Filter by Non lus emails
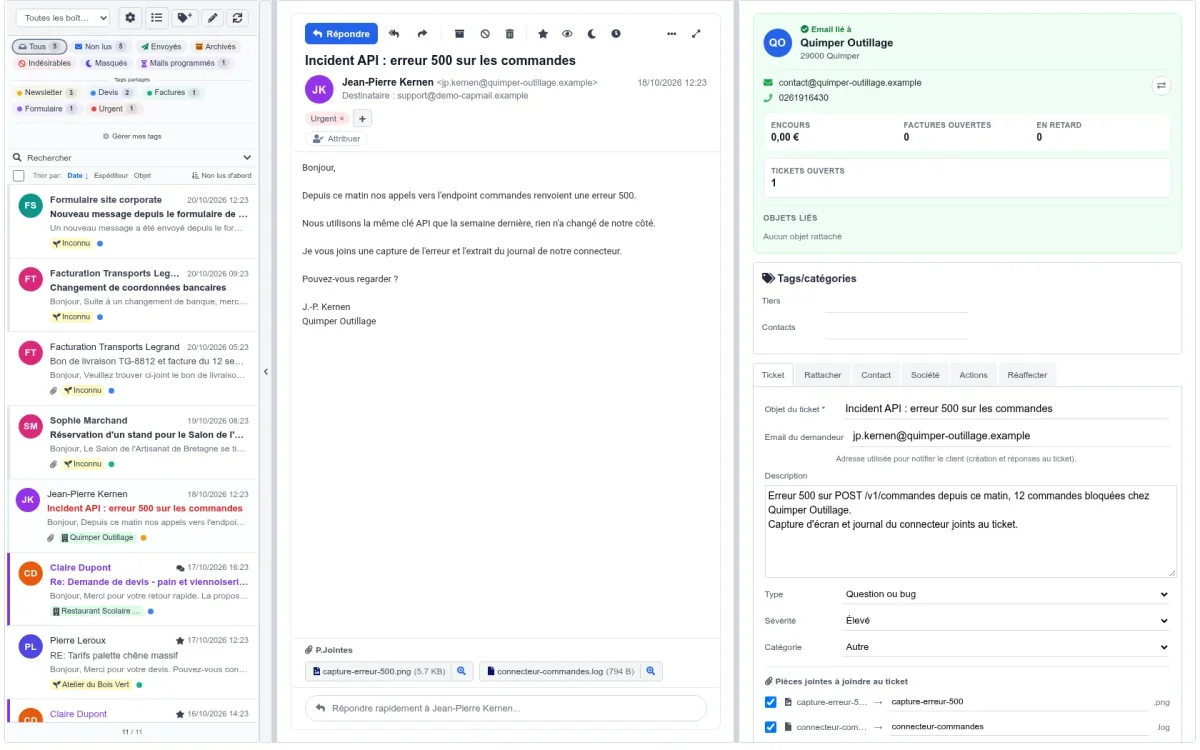 click(x=100, y=47)
